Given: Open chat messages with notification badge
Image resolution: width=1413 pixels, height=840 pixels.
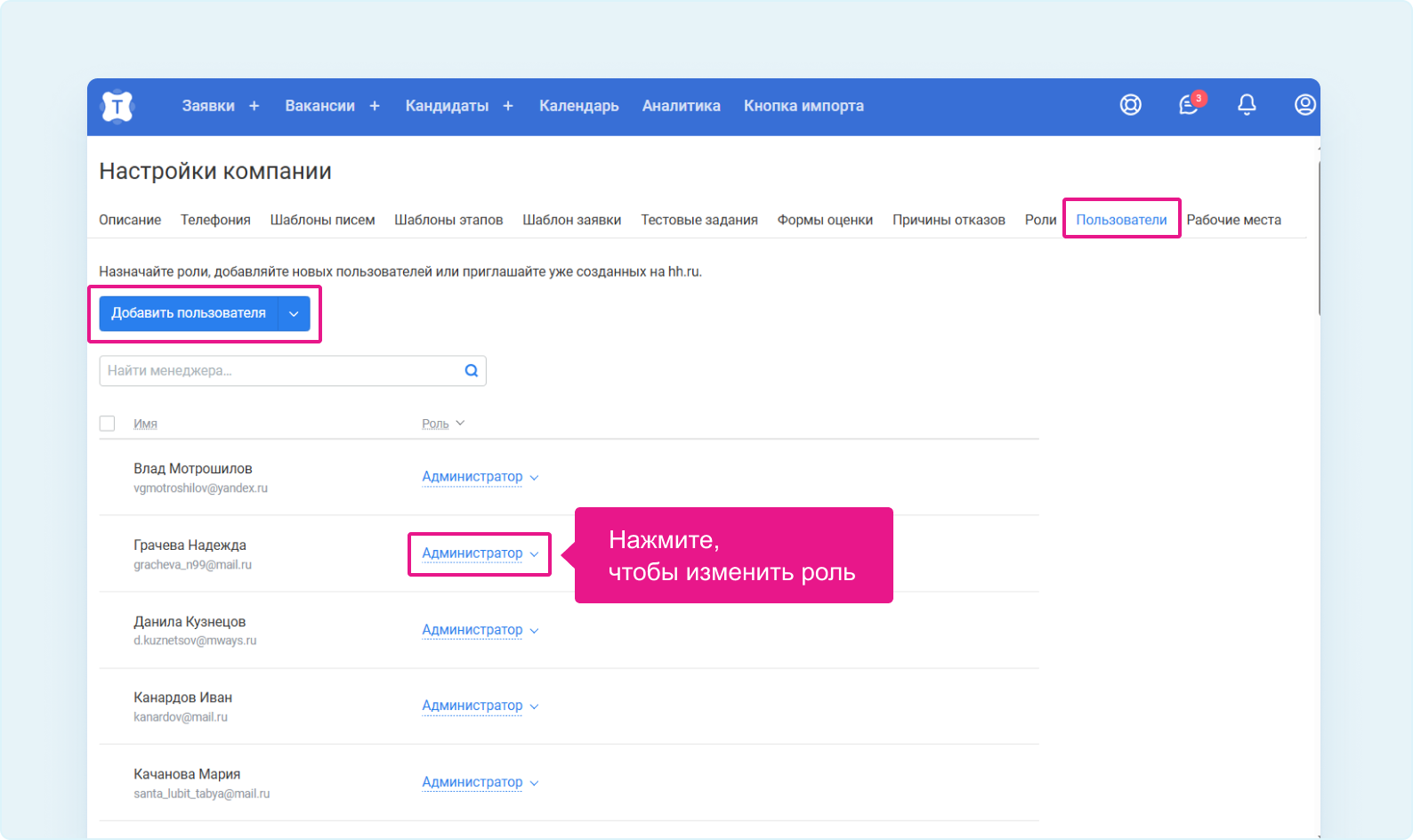Looking at the screenshot, I should pyautogui.click(x=1189, y=105).
